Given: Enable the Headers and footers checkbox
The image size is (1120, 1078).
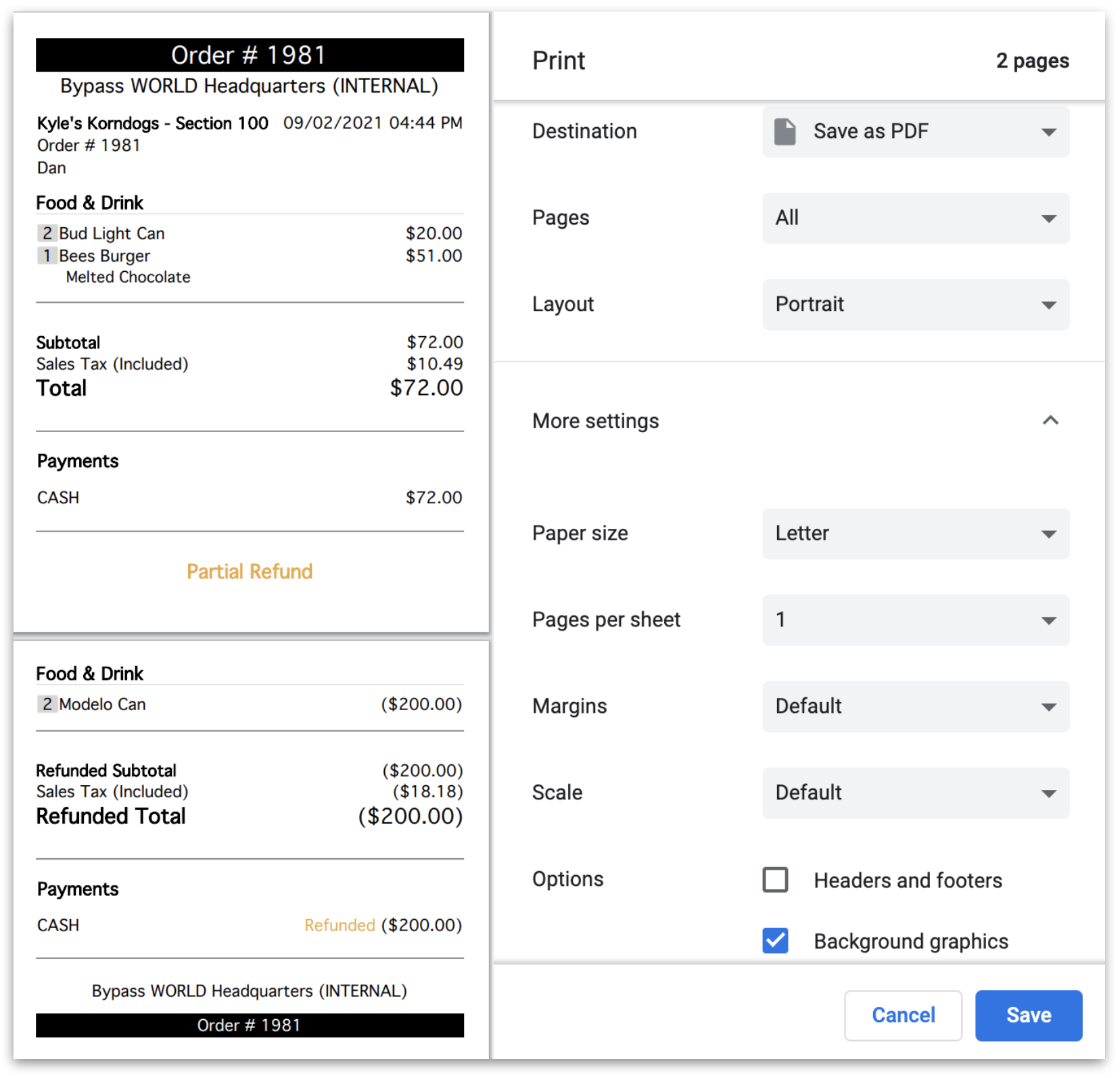Looking at the screenshot, I should [x=775, y=880].
